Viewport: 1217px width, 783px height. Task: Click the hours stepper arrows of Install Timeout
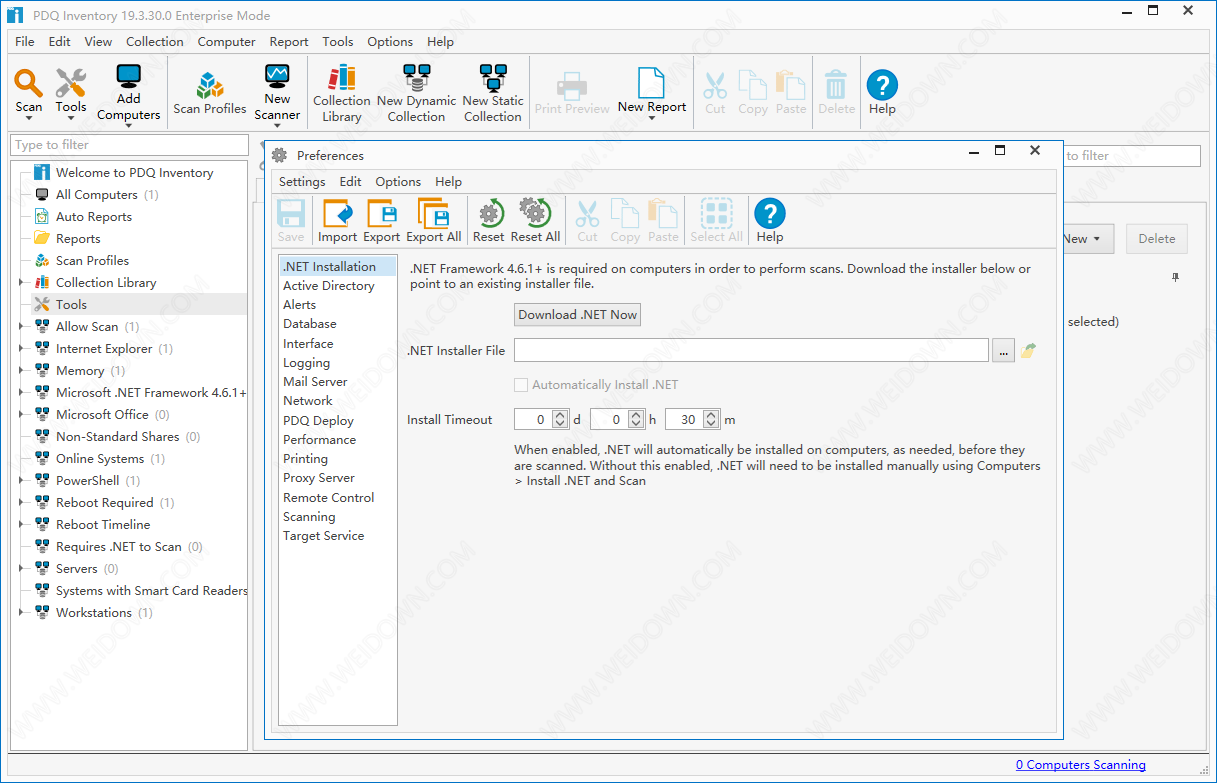coord(636,420)
